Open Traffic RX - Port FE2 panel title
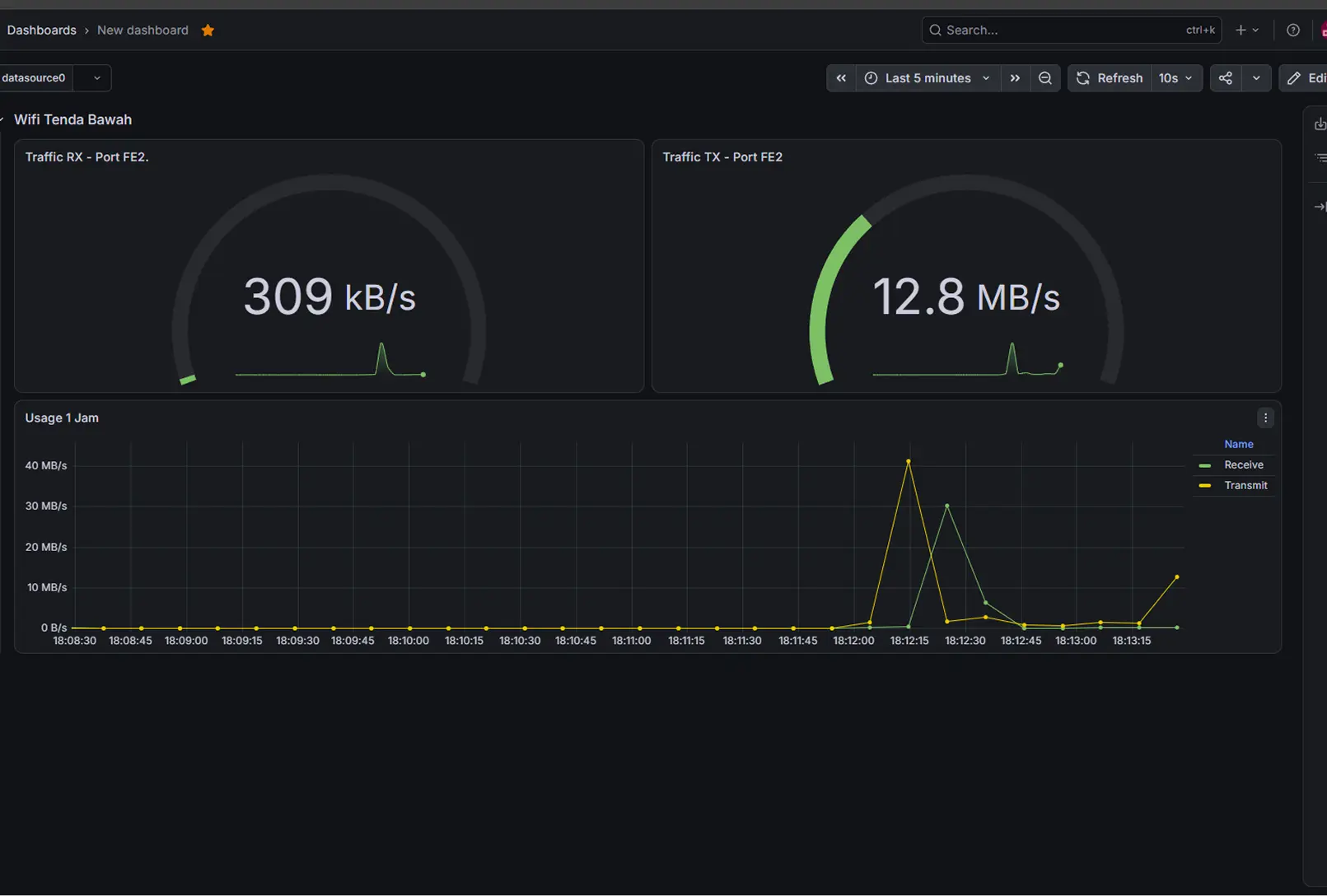This screenshot has width=1327, height=896. pos(86,157)
